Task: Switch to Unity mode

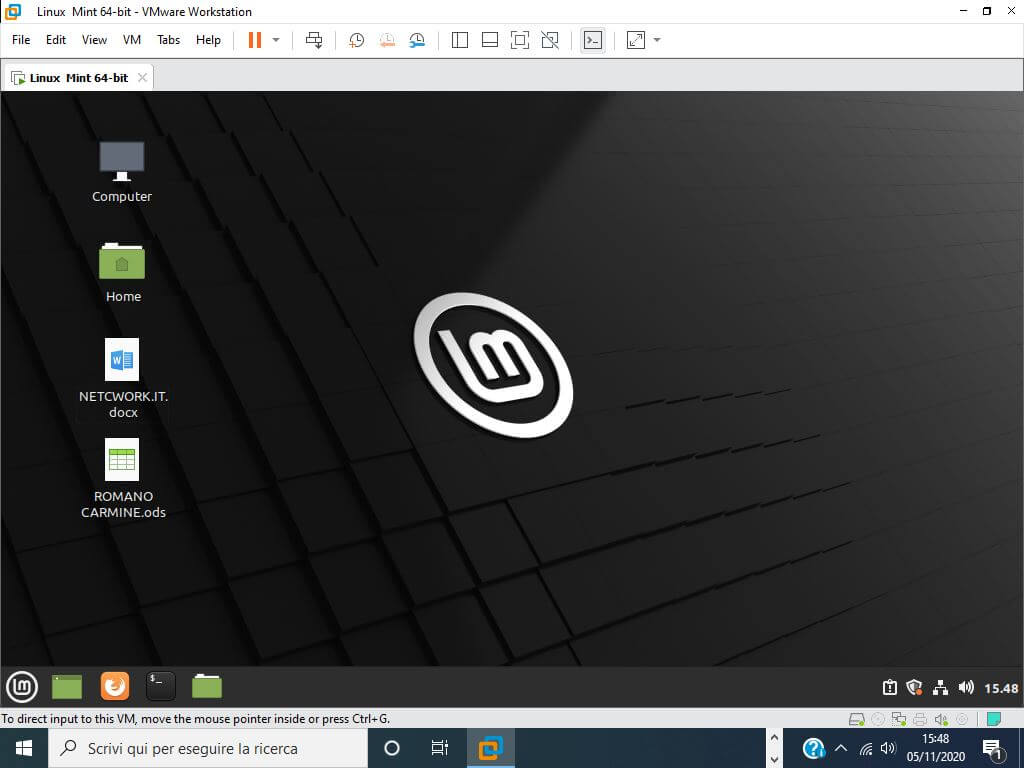Action: 550,40
